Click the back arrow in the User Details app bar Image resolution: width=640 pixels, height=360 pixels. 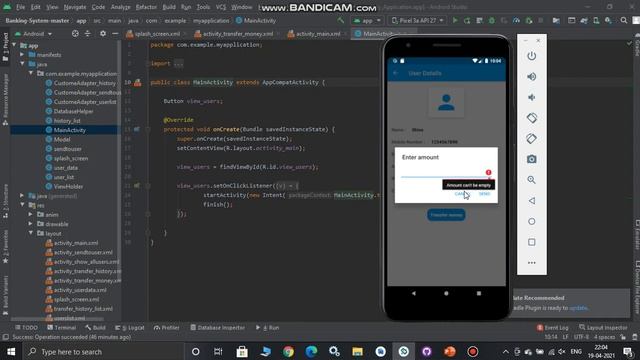coord(395,73)
